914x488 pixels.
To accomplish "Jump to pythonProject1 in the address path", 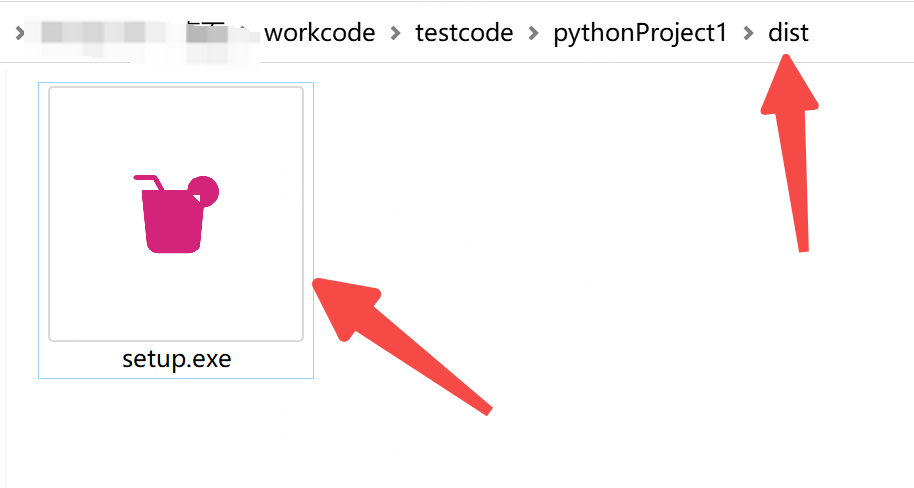I will click(x=640, y=33).
